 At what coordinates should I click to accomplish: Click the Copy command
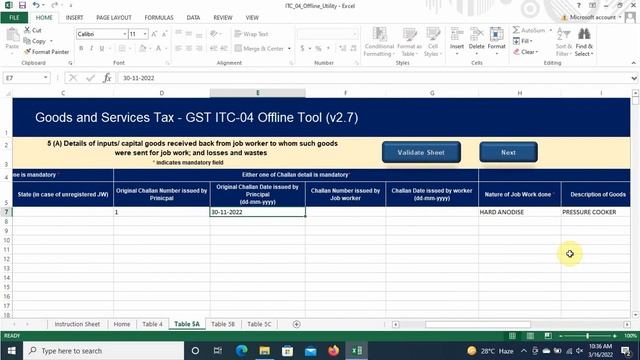(35, 41)
